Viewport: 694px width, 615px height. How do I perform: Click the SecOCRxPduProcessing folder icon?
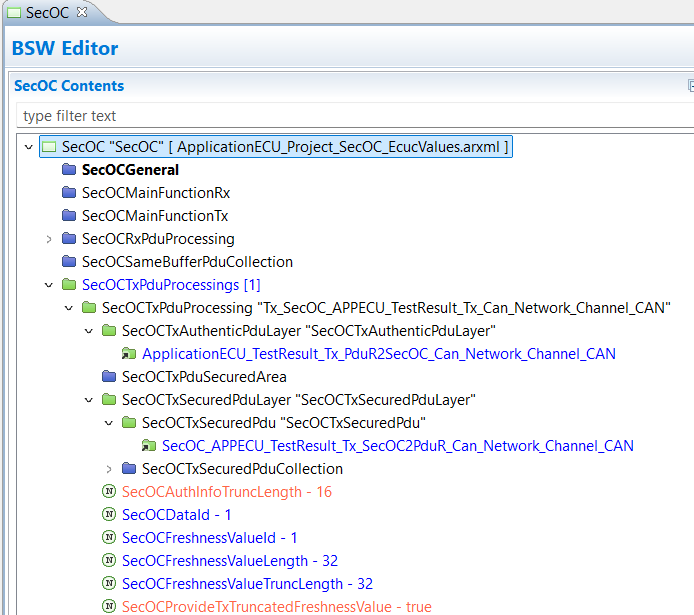[69, 238]
